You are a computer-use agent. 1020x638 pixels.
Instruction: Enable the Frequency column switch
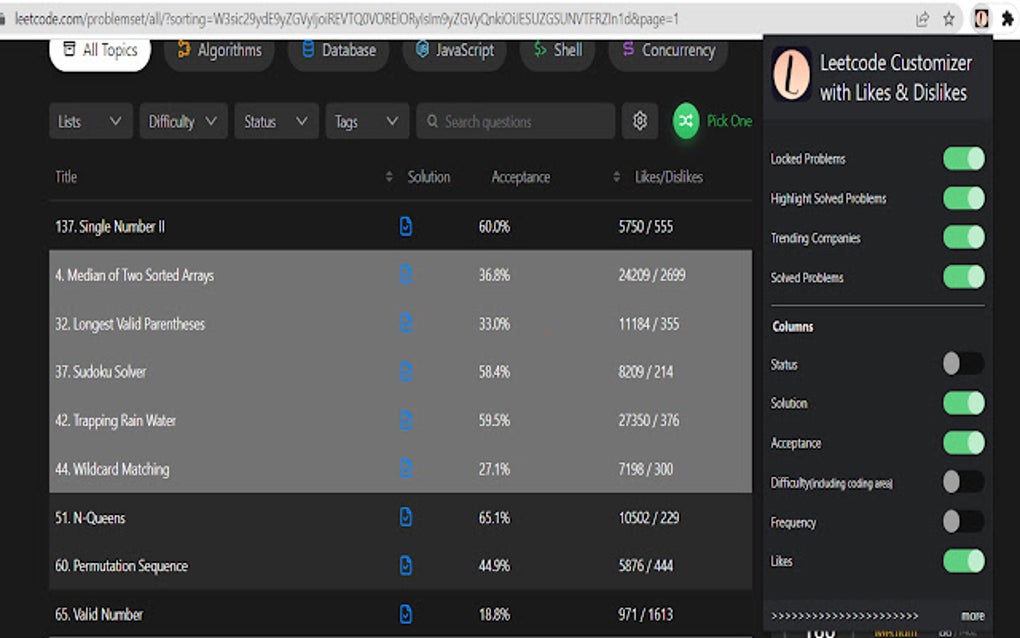point(964,522)
